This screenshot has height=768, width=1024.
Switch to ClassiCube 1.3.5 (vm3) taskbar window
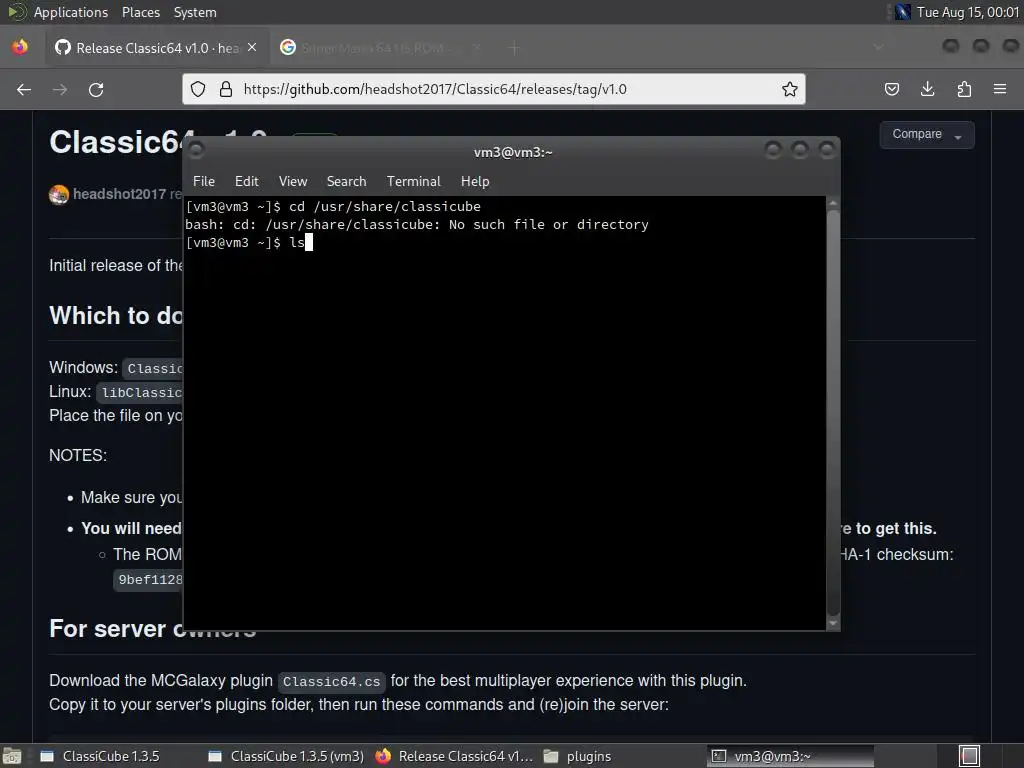click(x=287, y=756)
